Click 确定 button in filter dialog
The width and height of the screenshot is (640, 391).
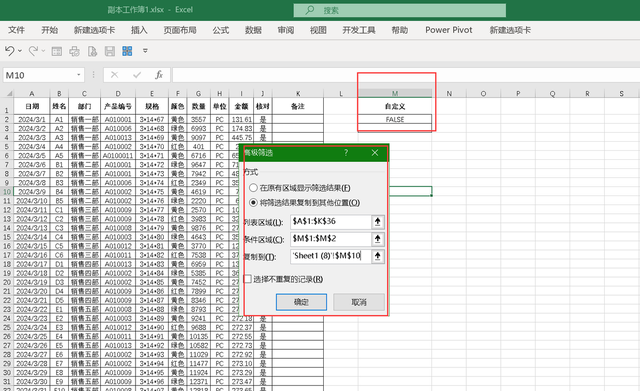[x=301, y=302]
